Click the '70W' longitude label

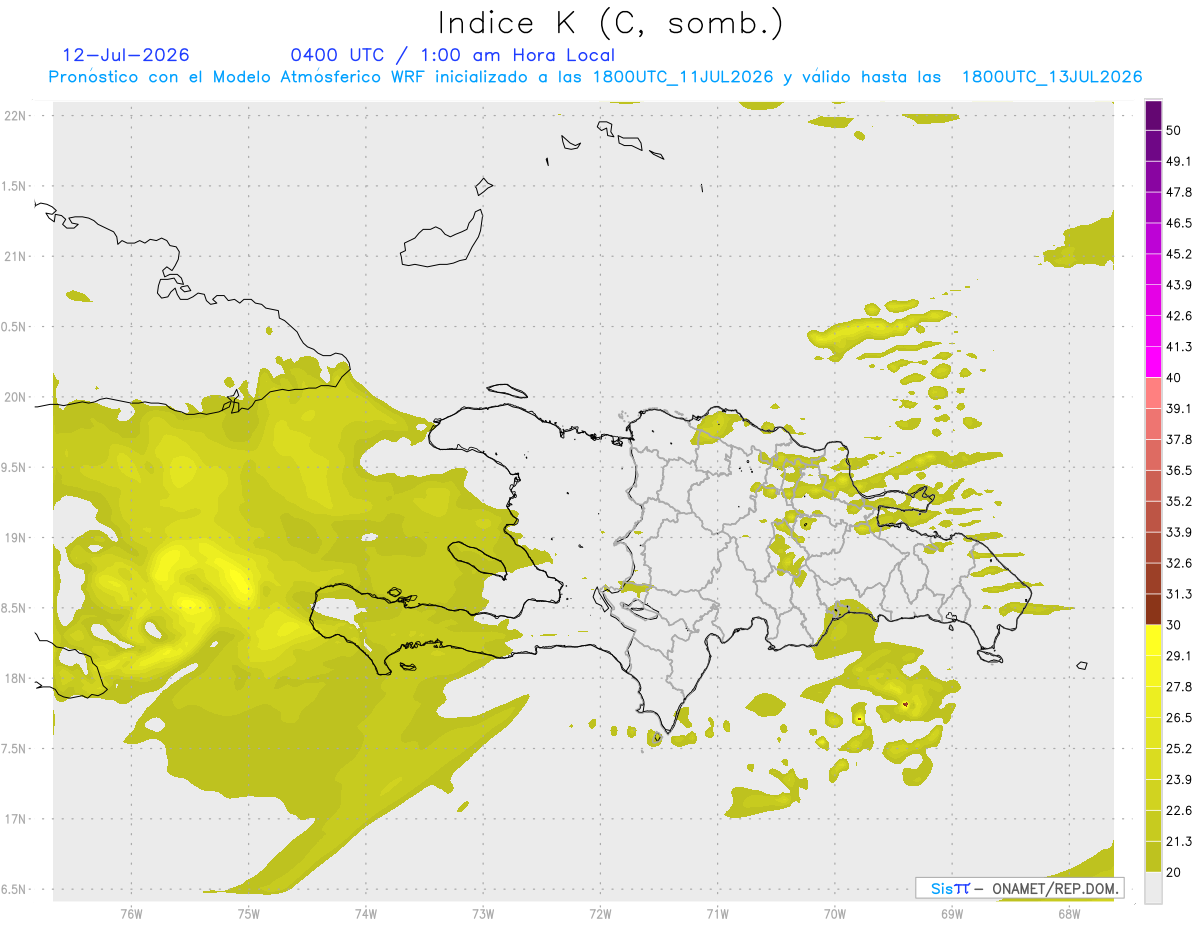[834, 914]
